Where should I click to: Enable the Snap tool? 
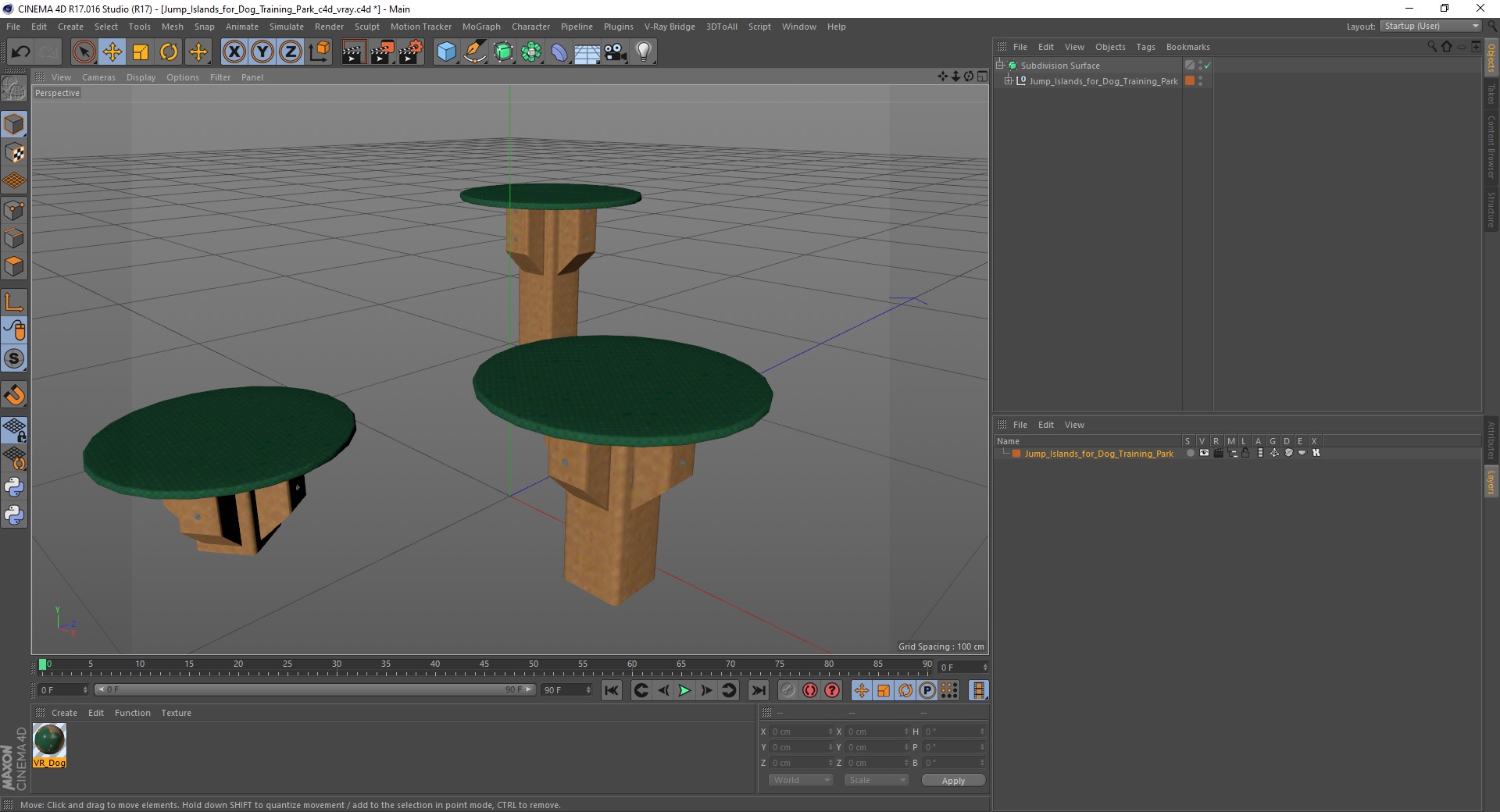[14, 395]
